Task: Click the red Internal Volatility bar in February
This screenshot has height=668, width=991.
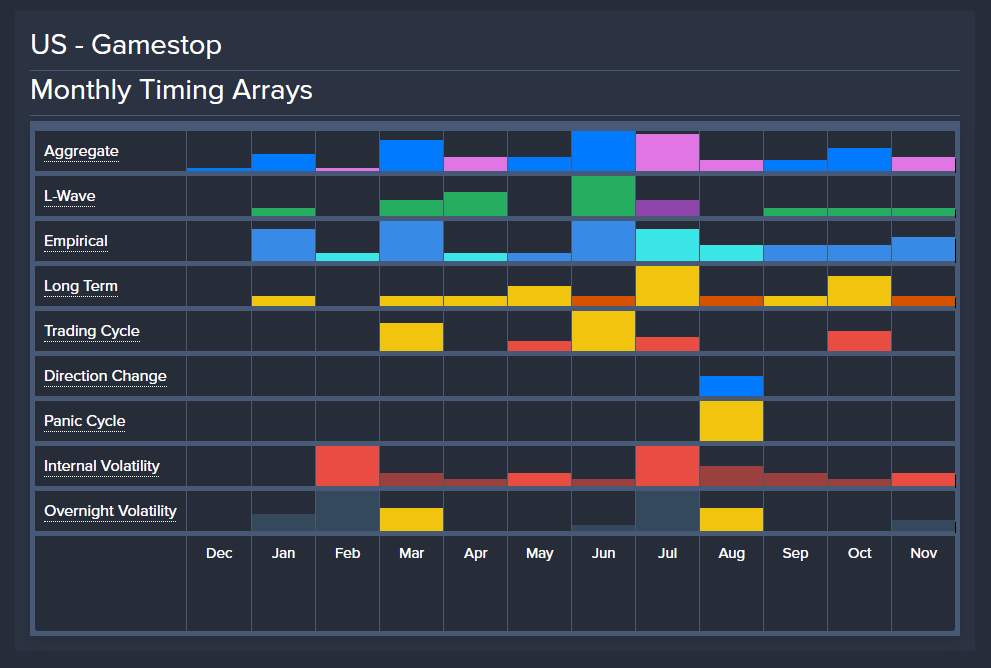Action: pyautogui.click(x=348, y=466)
